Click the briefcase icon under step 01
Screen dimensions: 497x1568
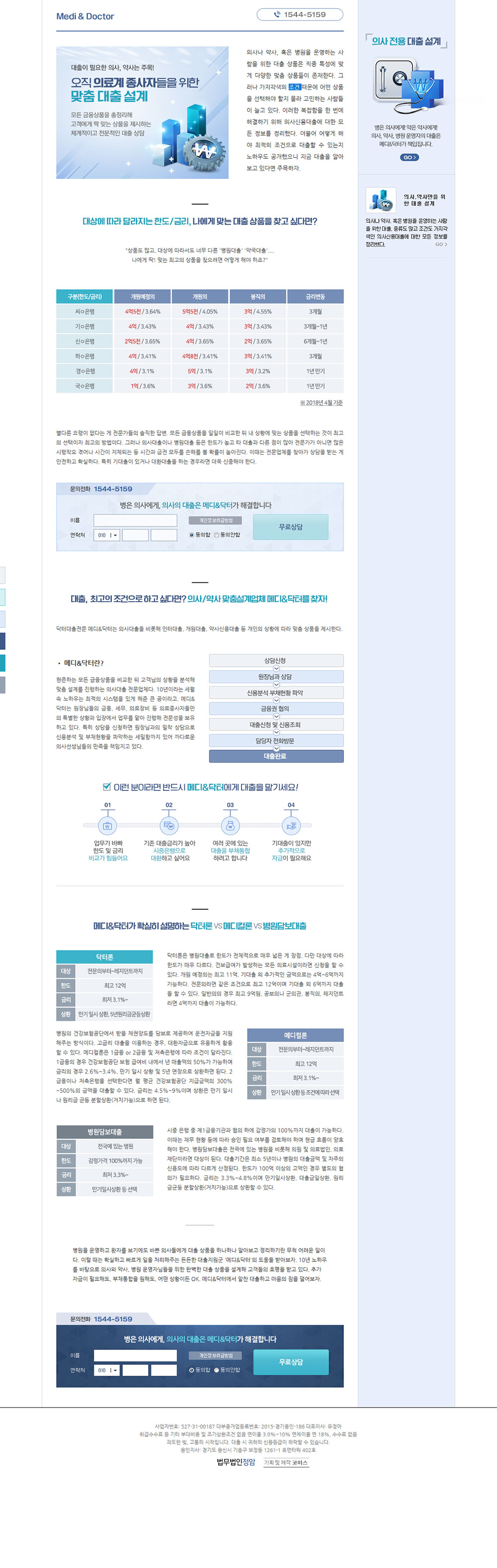tap(107, 826)
